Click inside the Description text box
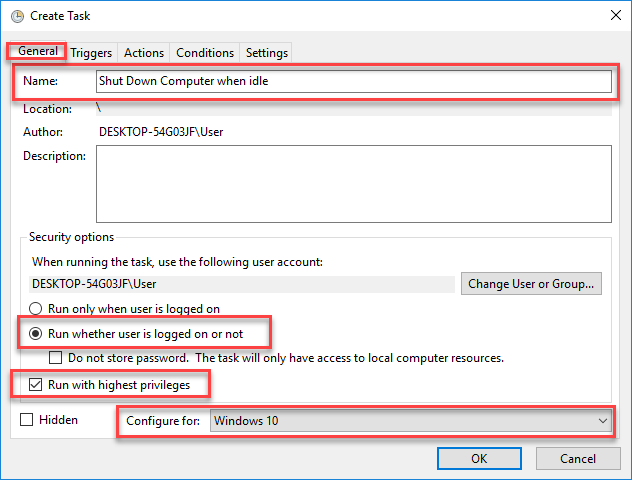This screenshot has height=480, width=632. click(x=353, y=184)
